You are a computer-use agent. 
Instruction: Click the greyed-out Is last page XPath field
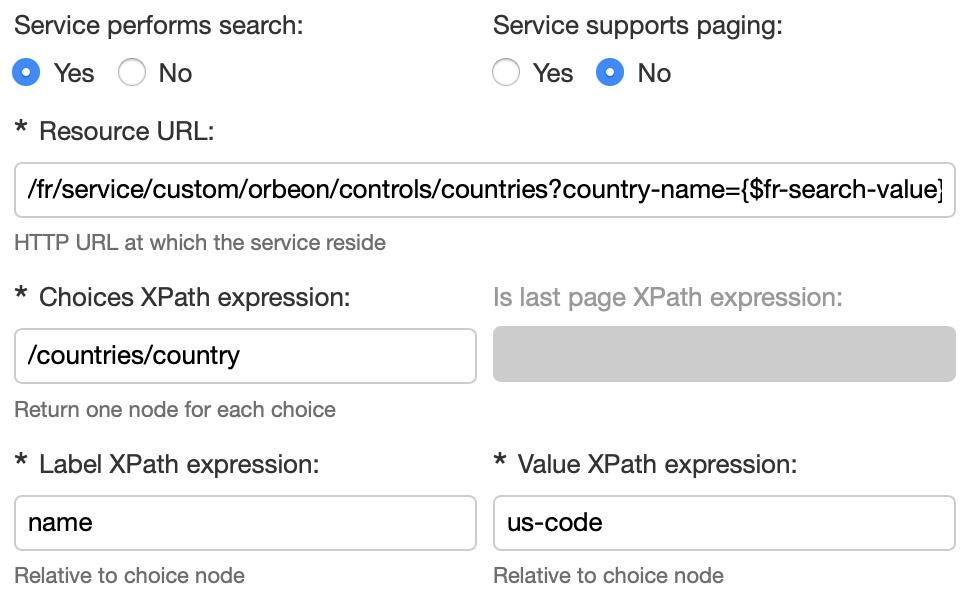click(x=724, y=354)
